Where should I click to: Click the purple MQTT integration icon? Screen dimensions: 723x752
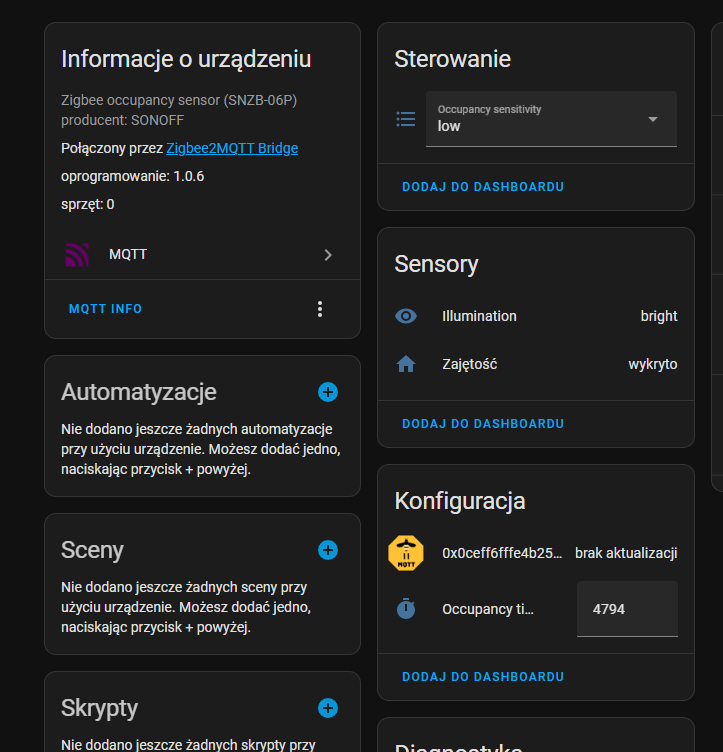77,255
